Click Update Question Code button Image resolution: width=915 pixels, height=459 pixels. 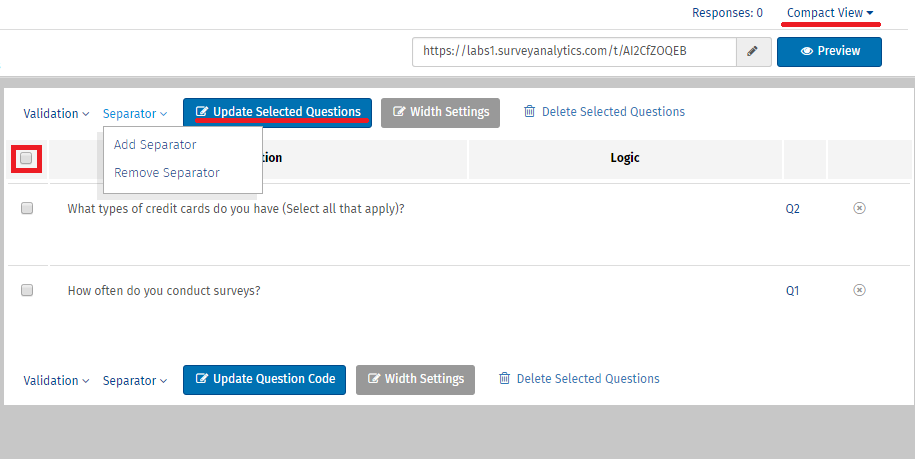click(265, 379)
